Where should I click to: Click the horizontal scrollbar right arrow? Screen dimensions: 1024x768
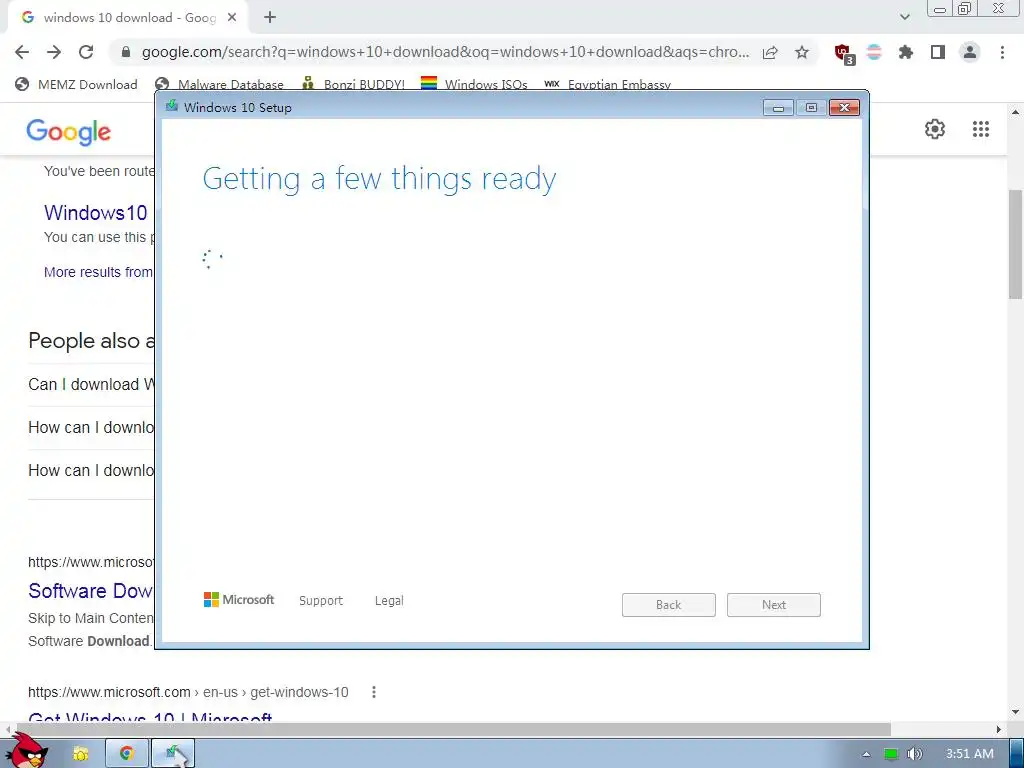(999, 729)
